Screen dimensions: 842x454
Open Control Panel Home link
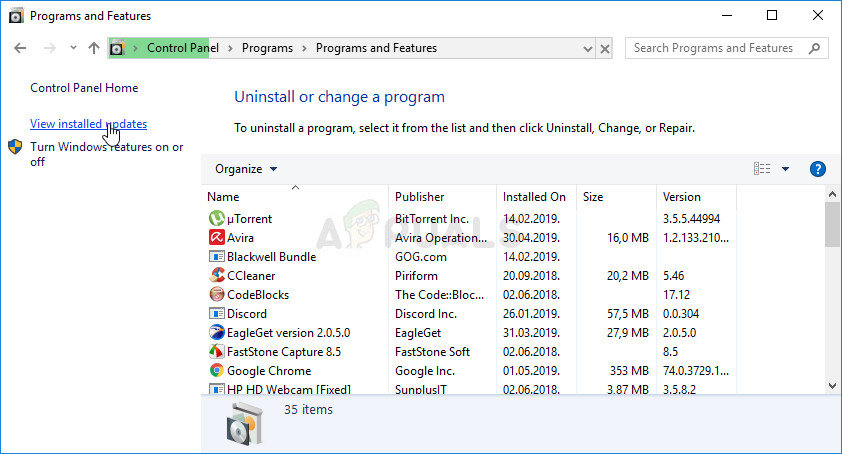[84, 88]
